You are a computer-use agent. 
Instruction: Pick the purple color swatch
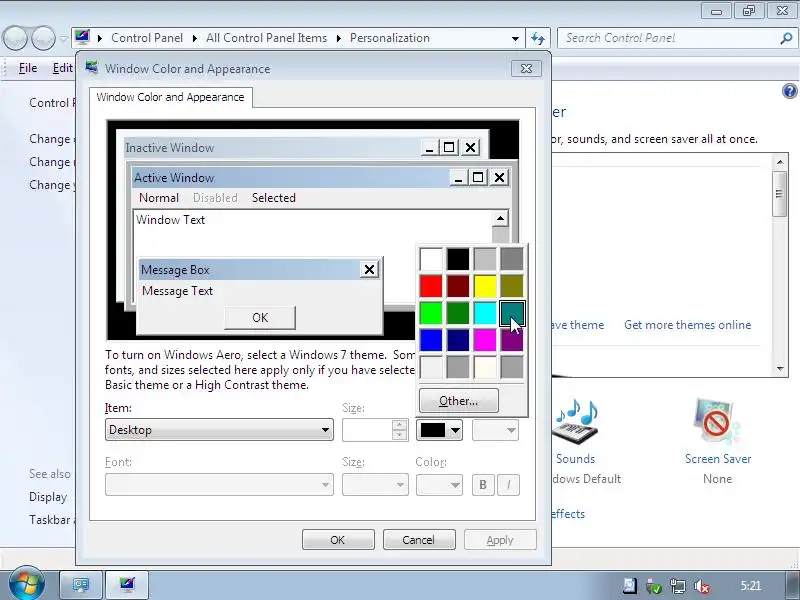(x=512, y=340)
